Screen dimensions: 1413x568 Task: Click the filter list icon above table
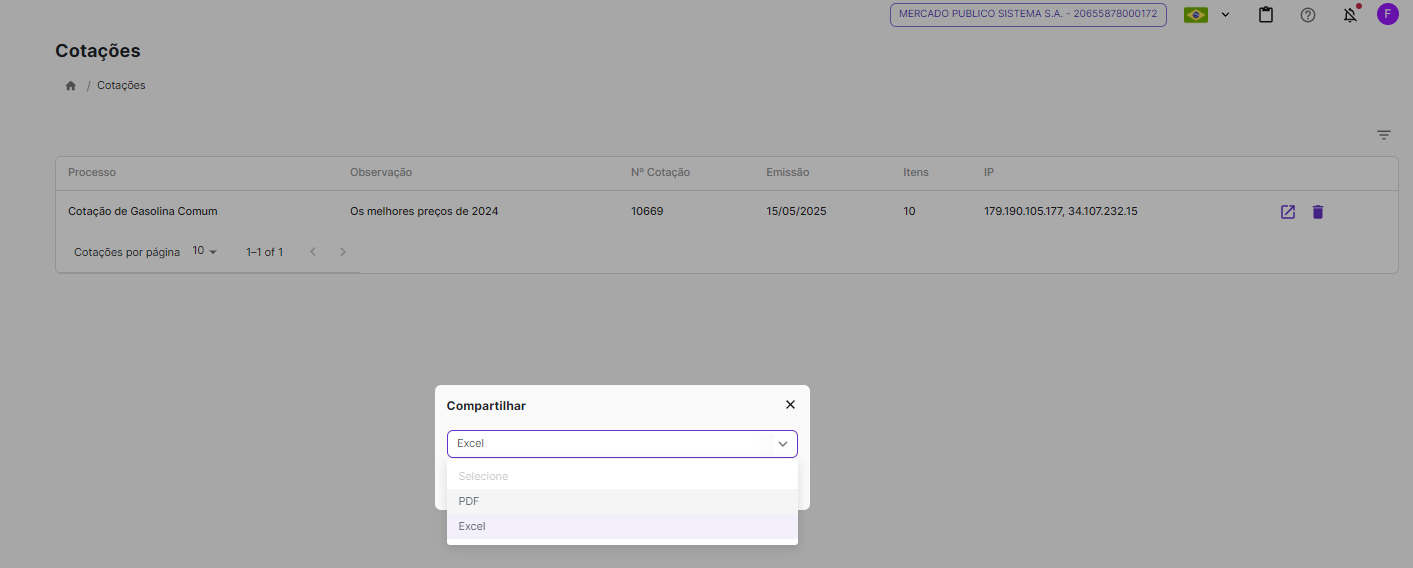1384,135
